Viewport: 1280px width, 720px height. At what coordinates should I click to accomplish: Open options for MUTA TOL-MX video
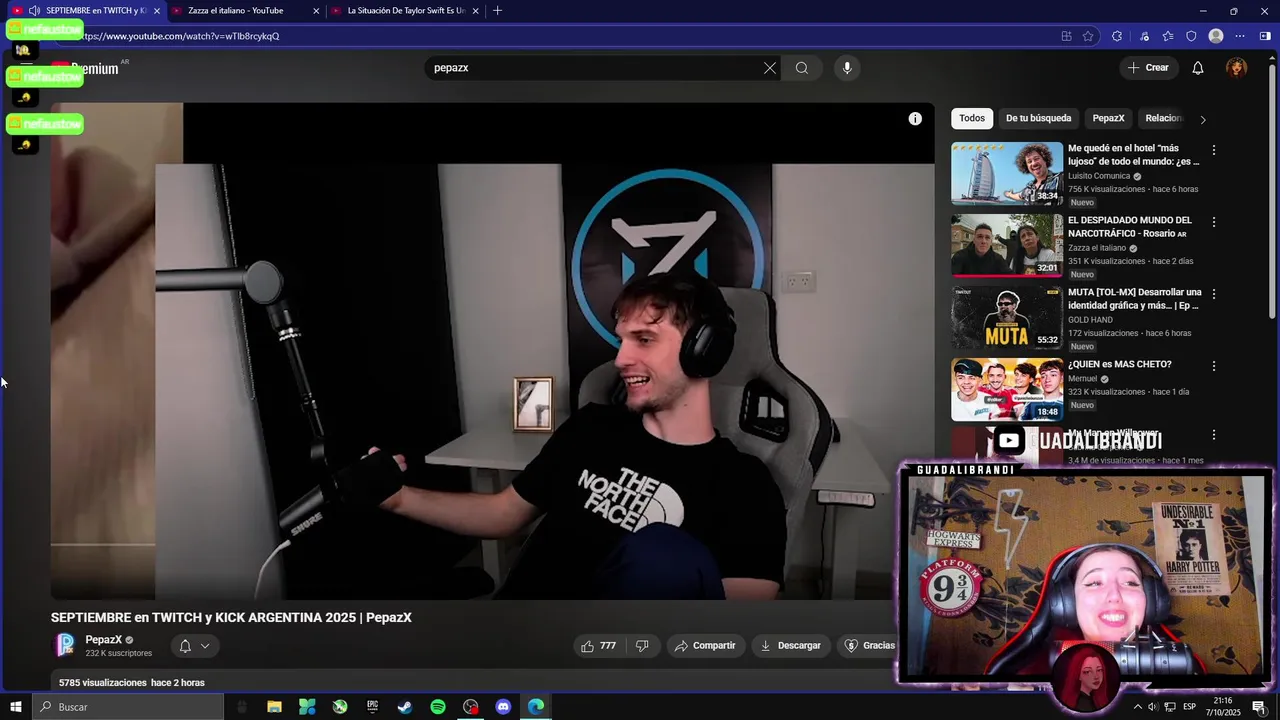[1214, 294]
